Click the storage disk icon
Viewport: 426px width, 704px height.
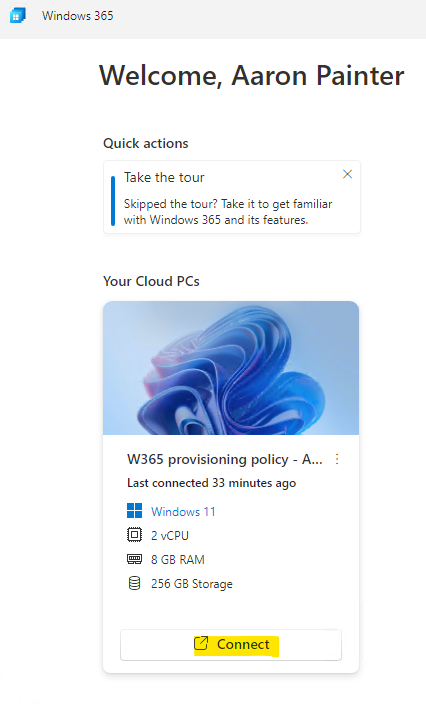(x=135, y=583)
